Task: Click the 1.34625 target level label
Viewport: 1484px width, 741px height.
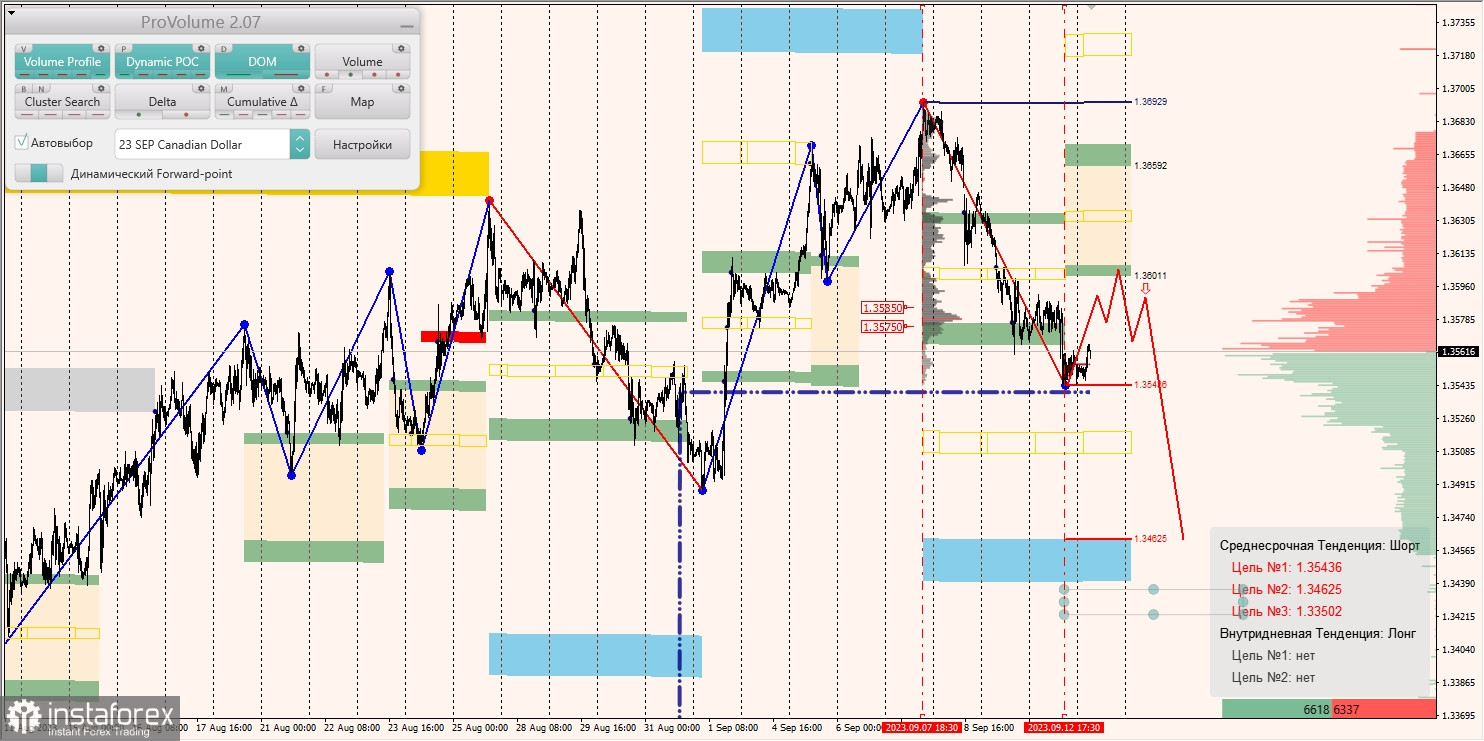Action: [x=1151, y=539]
